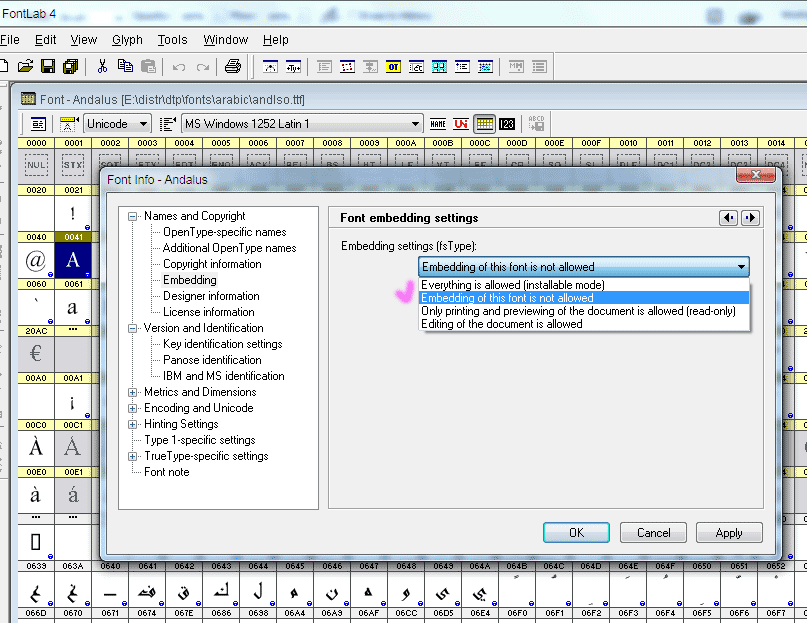Select codepages table mode icon

coord(484,124)
